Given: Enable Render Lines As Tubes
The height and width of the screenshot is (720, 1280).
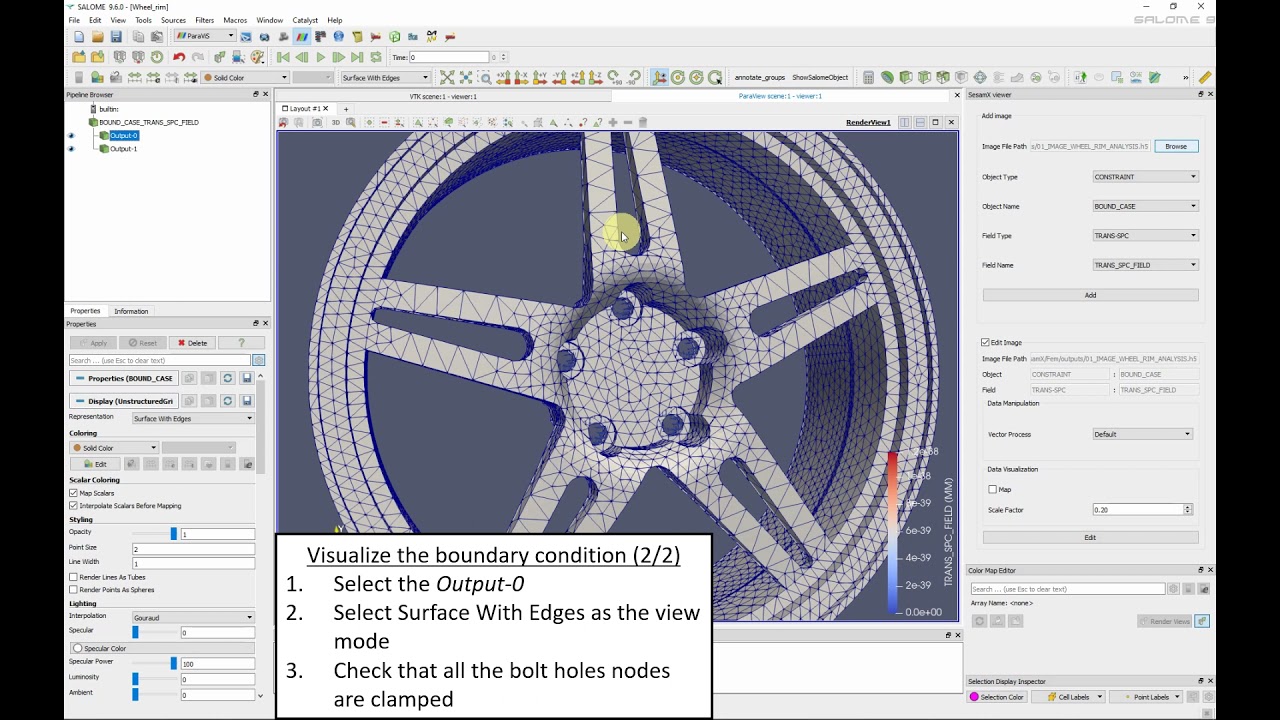Looking at the screenshot, I should [73, 577].
